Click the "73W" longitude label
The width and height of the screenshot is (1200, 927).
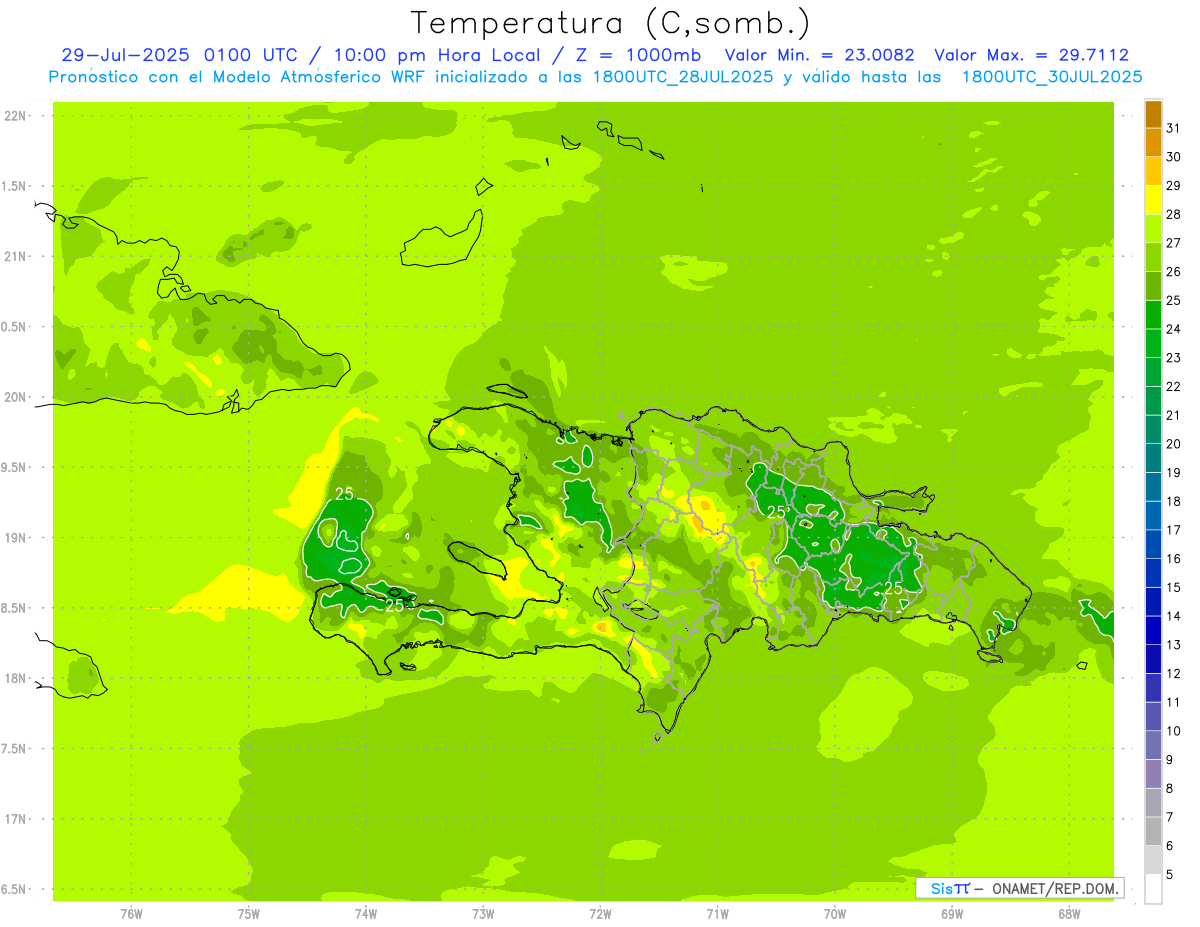coord(483,914)
